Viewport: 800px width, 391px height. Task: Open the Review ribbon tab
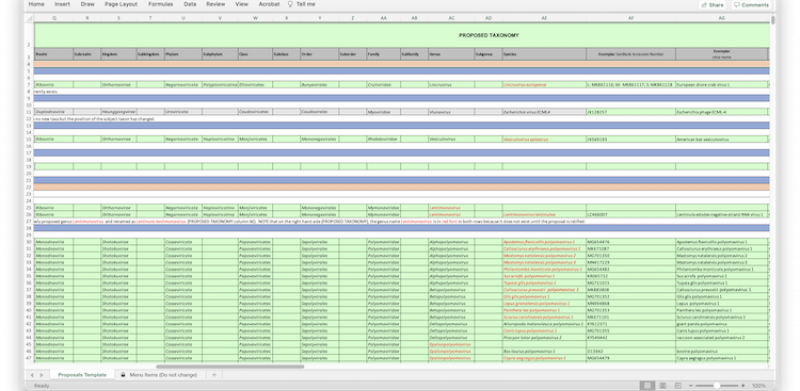[216, 4]
